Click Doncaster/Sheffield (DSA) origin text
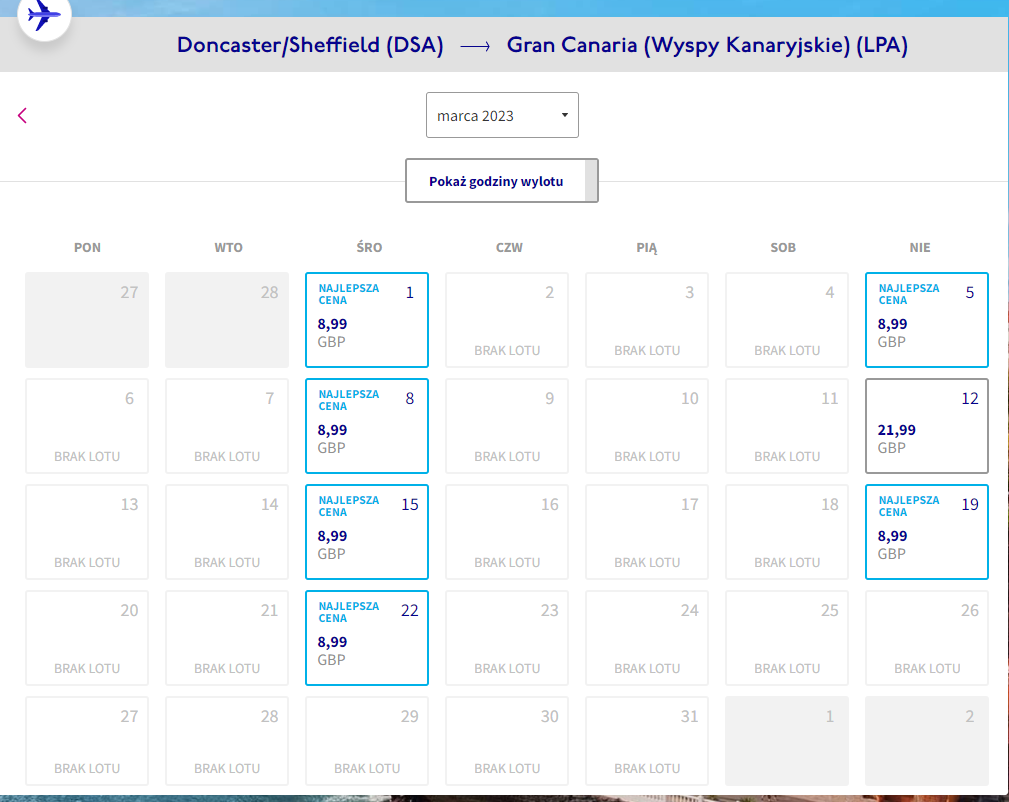 tap(310, 45)
